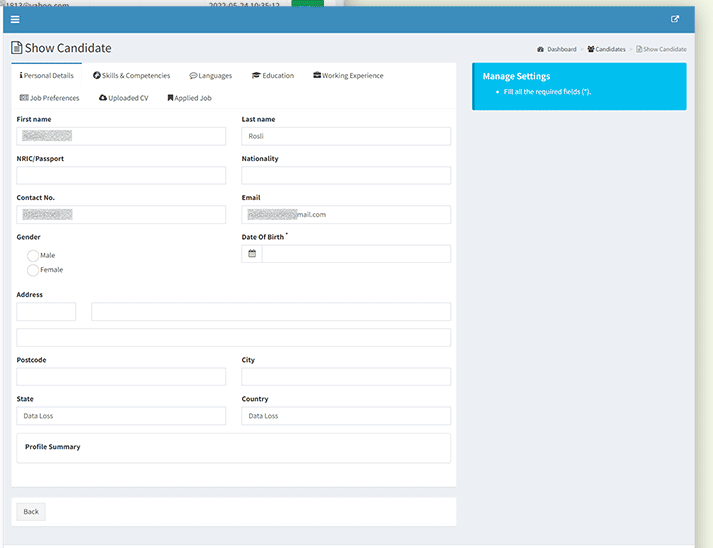Click the NRIC/Passport field
This screenshot has height=548, width=713.
121,176
